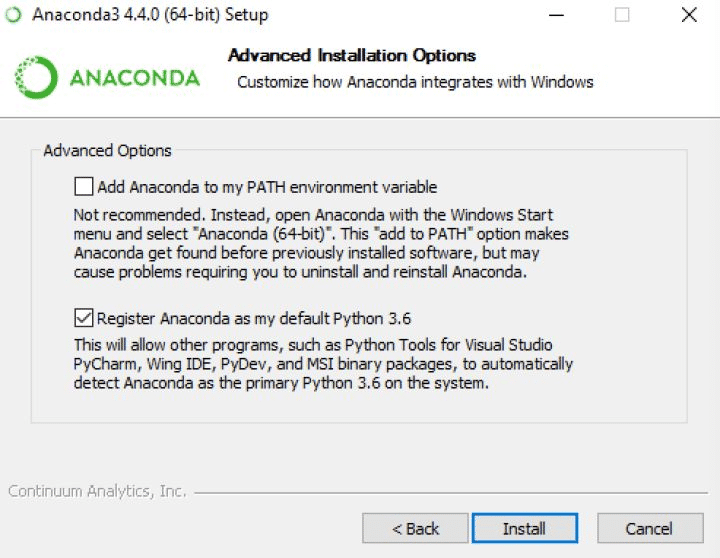Click the "Anaconda3 4.4.0 (64-bit) Setup" title text
Image resolution: width=720 pixels, height=558 pixels.
pyautogui.click(x=150, y=15)
